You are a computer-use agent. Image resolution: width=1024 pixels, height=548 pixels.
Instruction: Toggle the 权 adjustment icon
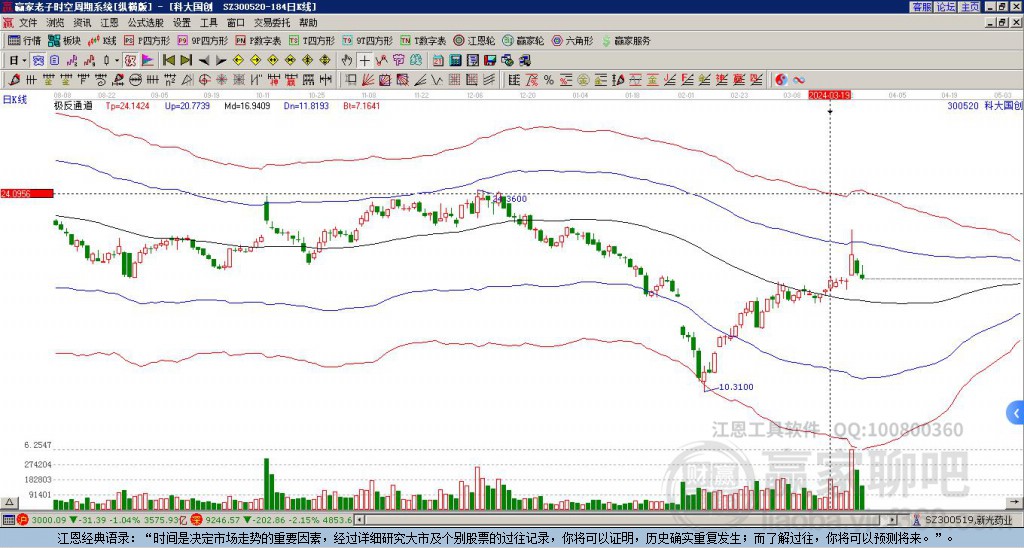[x=129, y=61]
